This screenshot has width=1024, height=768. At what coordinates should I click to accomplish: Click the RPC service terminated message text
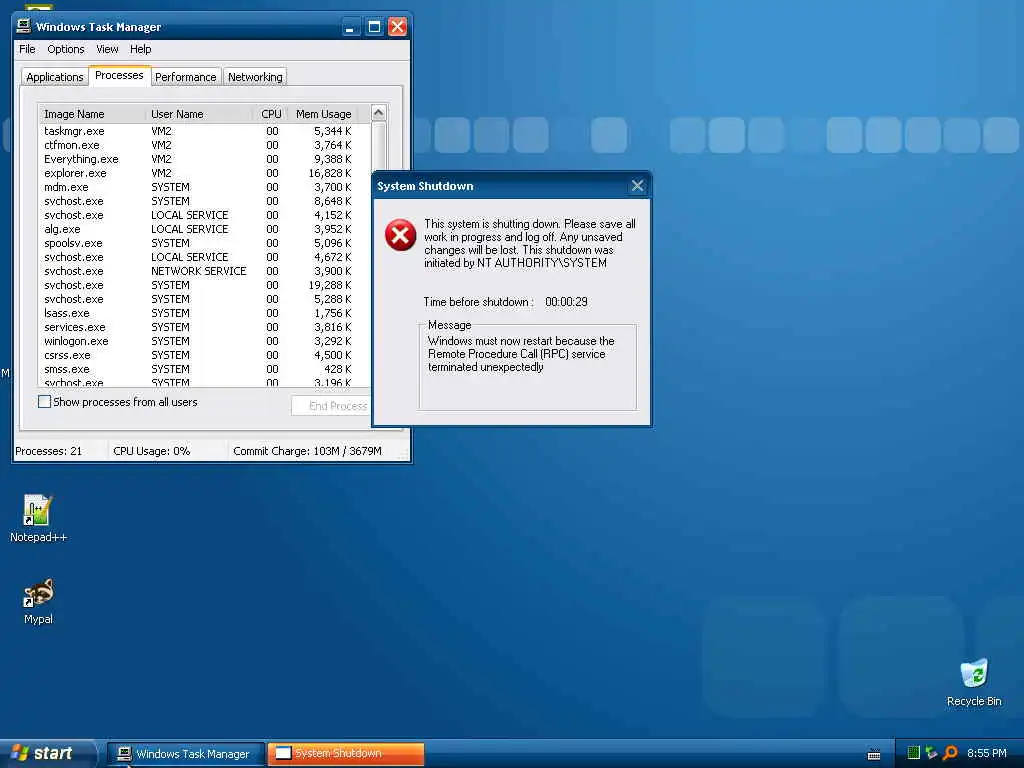pyautogui.click(x=521, y=354)
